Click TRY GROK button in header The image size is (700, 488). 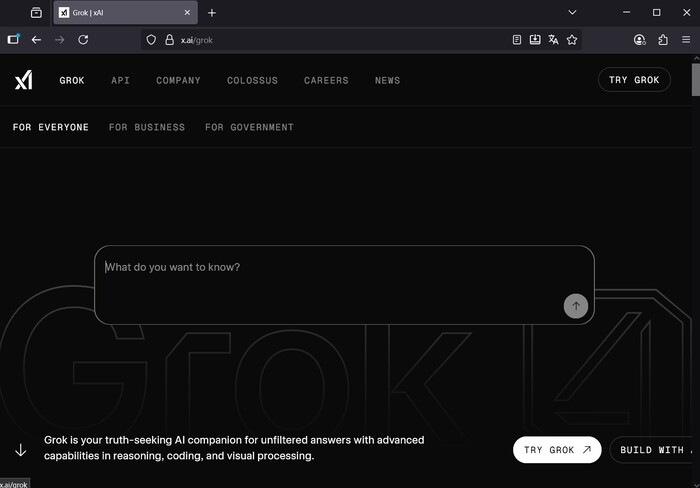(x=634, y=80)
